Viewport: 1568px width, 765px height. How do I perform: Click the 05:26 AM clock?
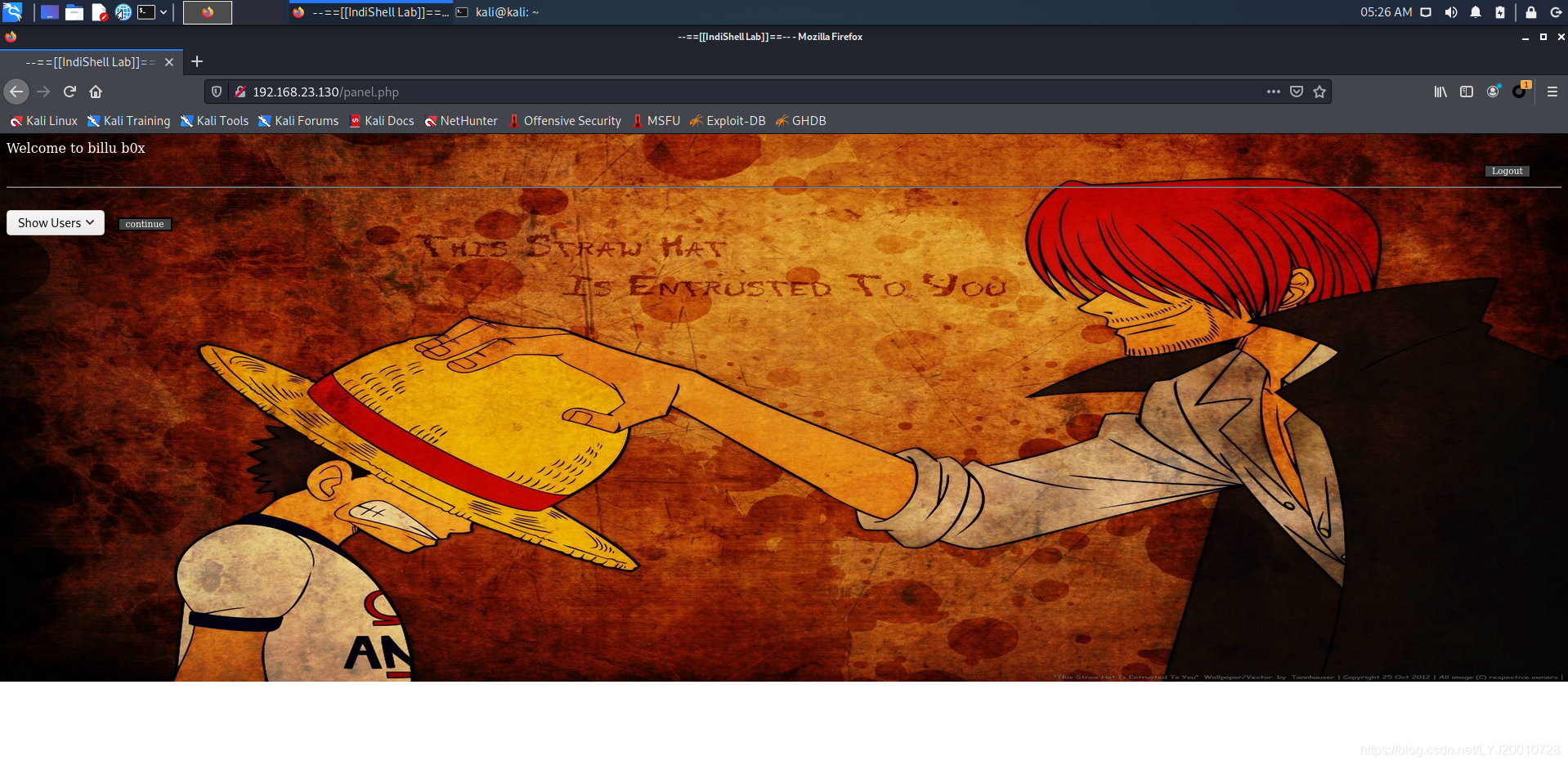pos(1386,12)
